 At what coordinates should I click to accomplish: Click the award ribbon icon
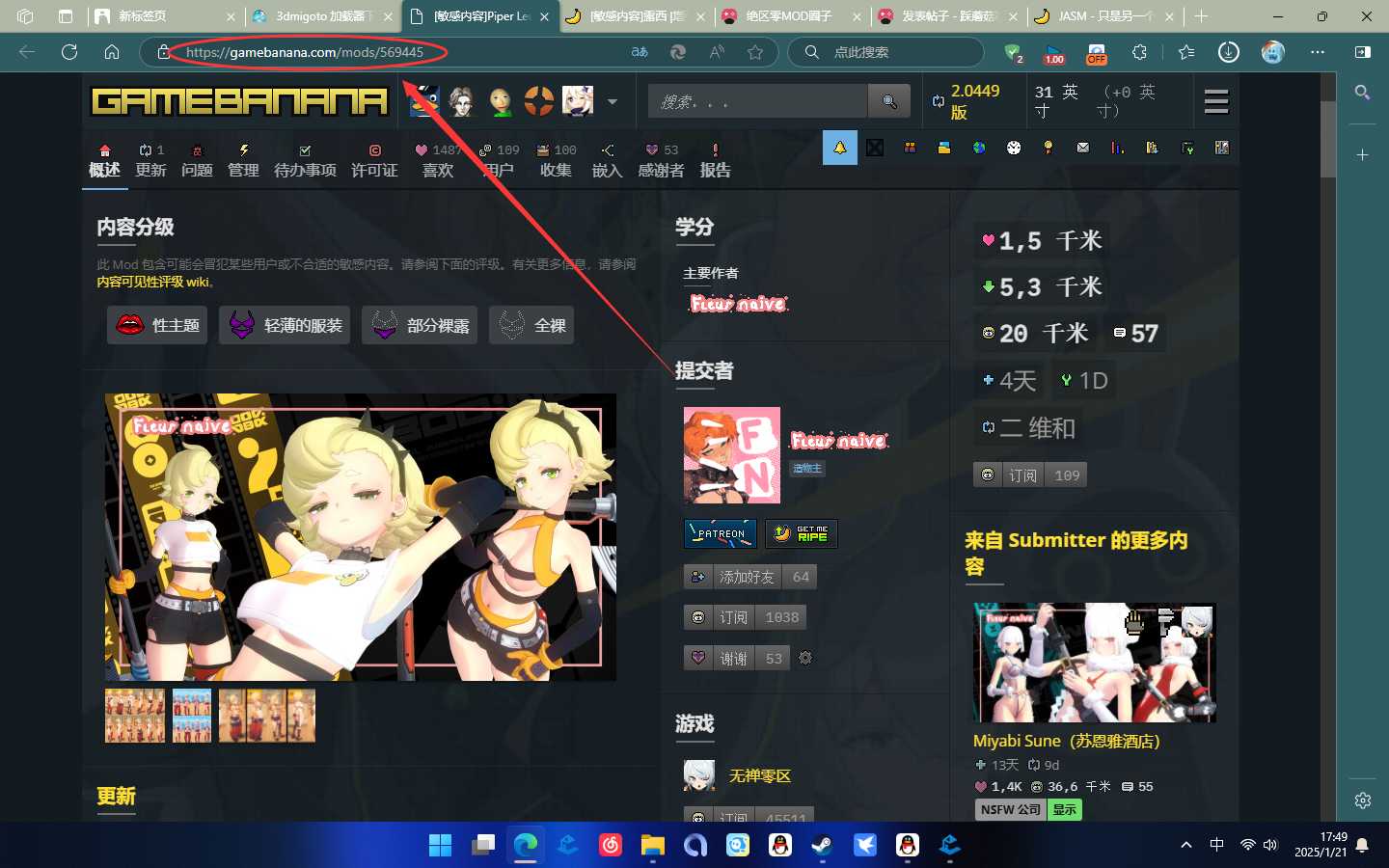(1048, 148)
